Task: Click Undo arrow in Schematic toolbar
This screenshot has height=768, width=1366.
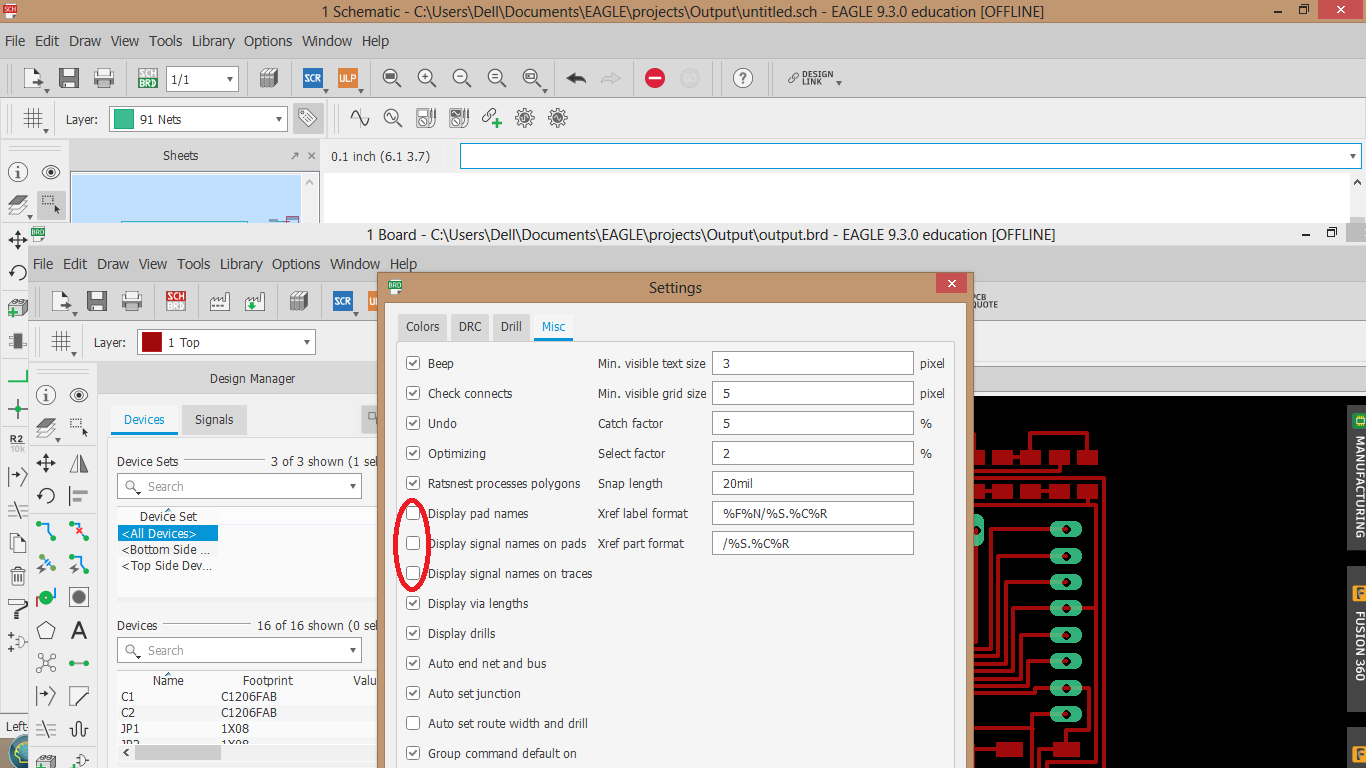Action: (x=576, y=78)
